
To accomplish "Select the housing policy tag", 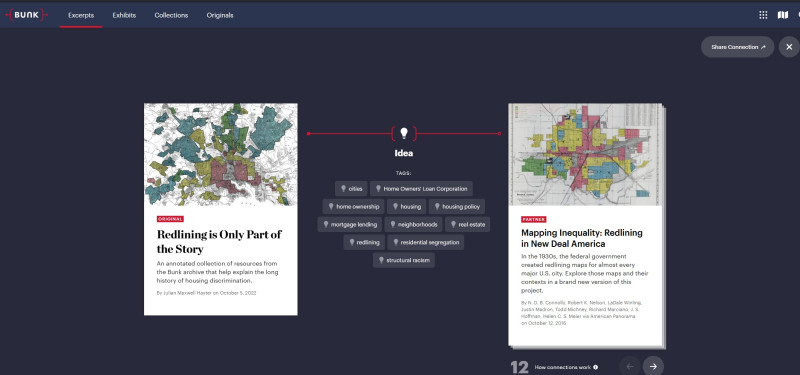I will [x=457, y=207].
